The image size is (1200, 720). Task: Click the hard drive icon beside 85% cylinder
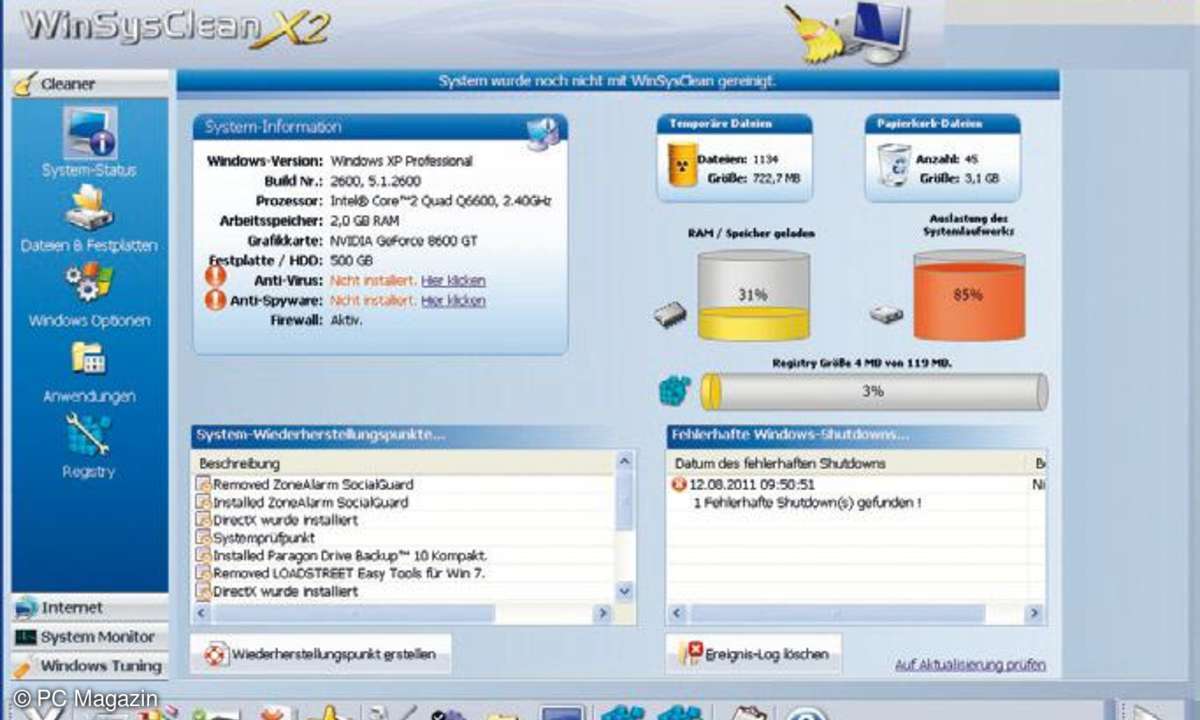point(886,315)
